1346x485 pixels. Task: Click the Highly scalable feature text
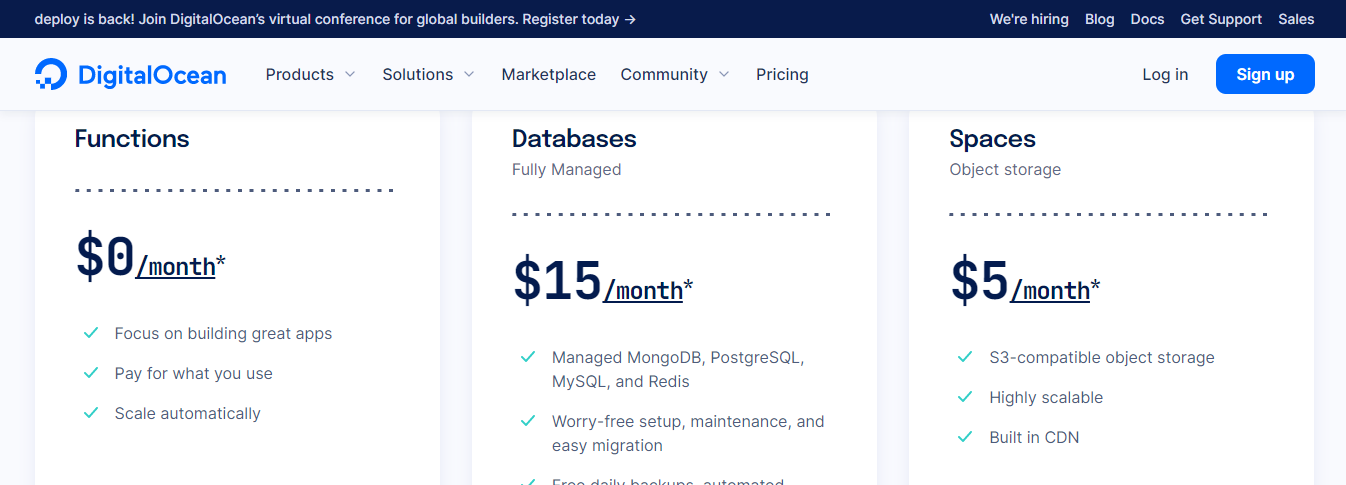1046,397
